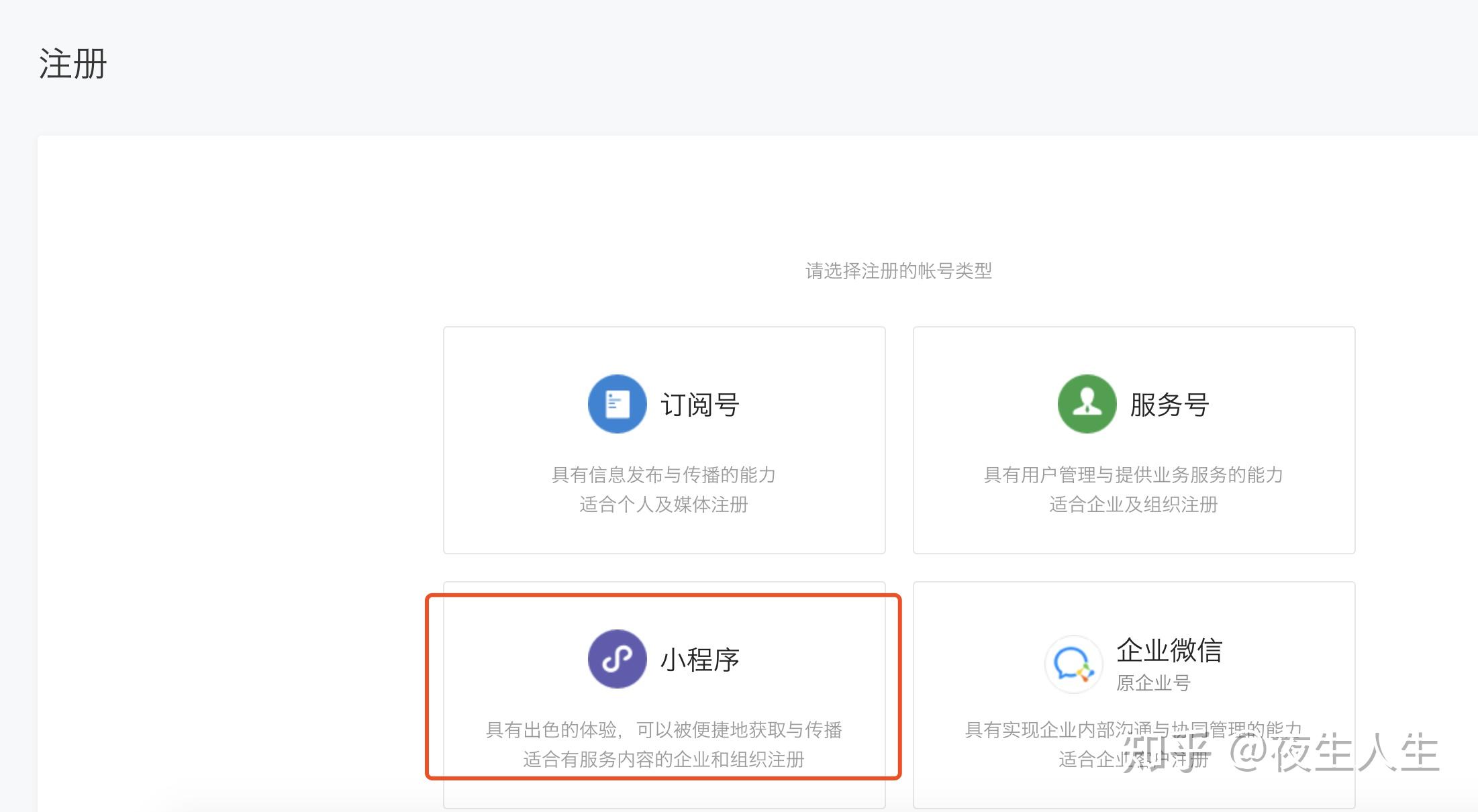Select the 订阅号 title text
The image size is (1478, 812).
pyautogui.click(x=700, y=405)
